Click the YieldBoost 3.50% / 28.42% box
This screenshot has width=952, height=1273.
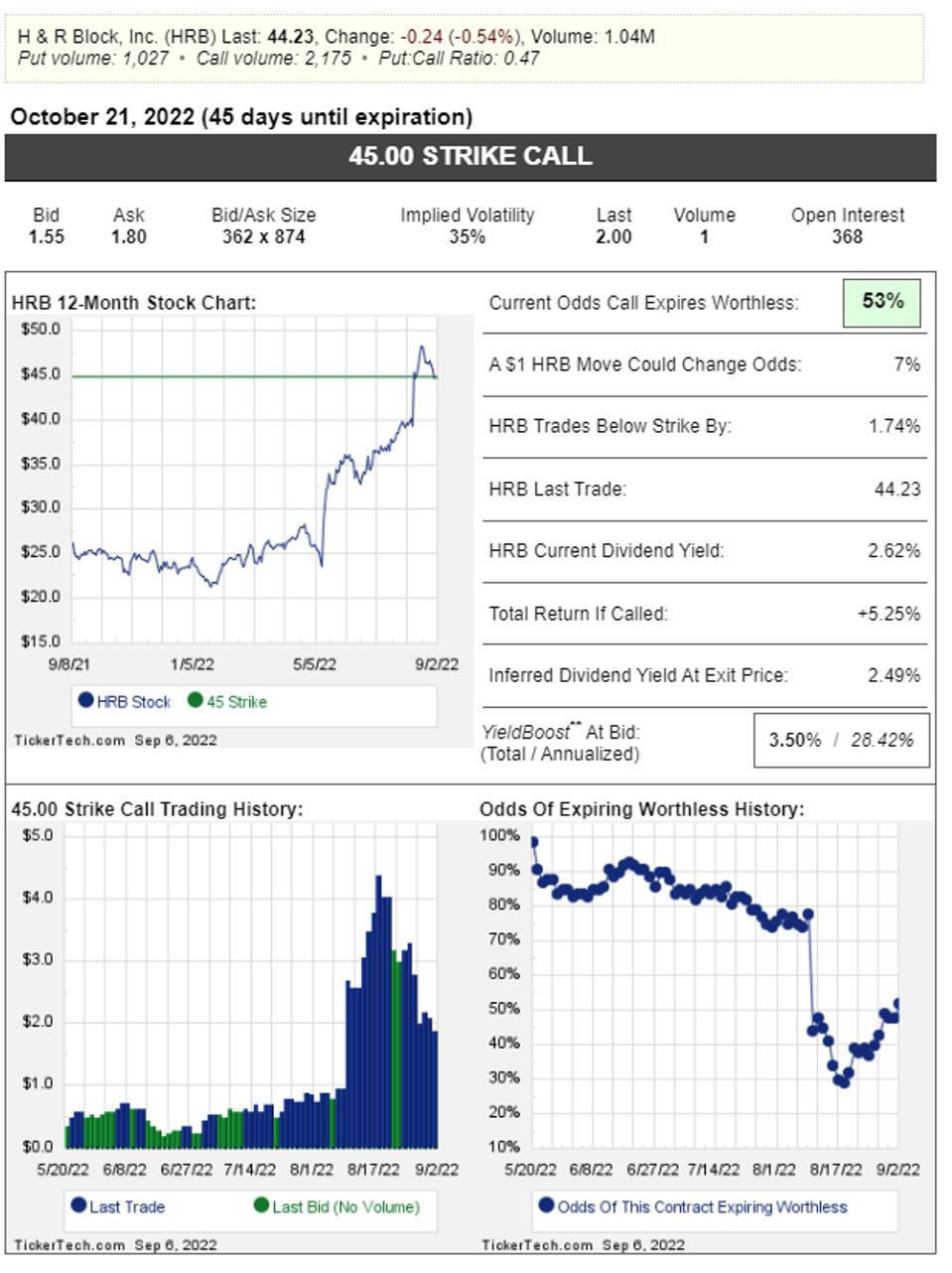[841, 740]
